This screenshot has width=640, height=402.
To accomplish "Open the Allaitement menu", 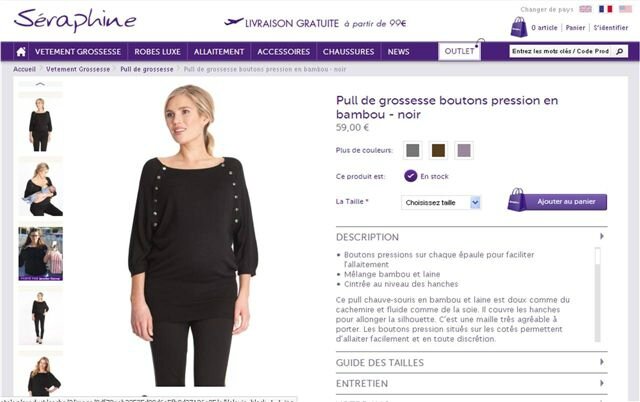I will coord(219,52).
